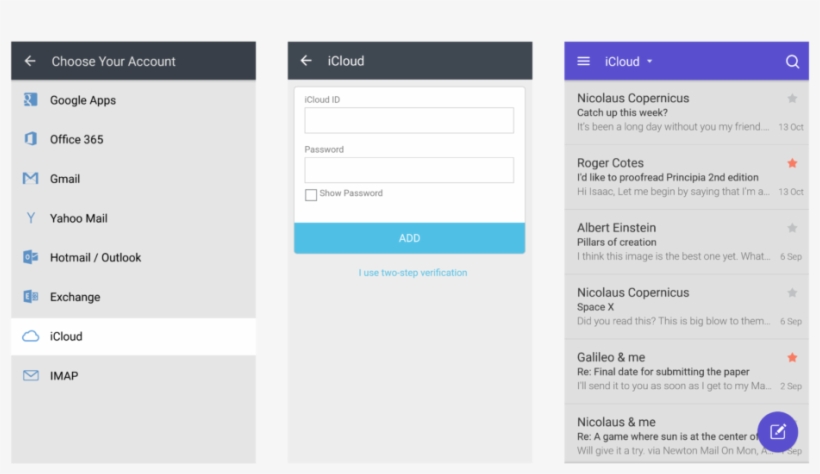Open the Space X email
820x474 pixels.
coord(686,307)
